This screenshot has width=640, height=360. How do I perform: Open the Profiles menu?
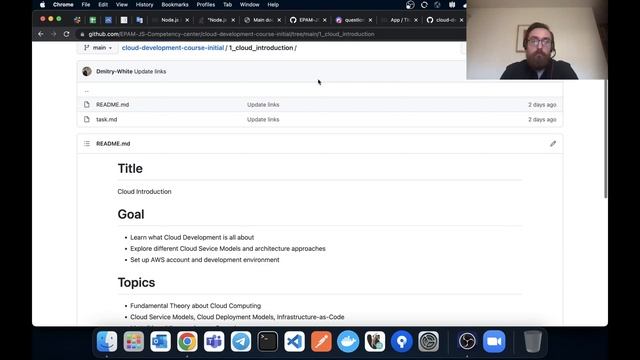tap(206, 5)
